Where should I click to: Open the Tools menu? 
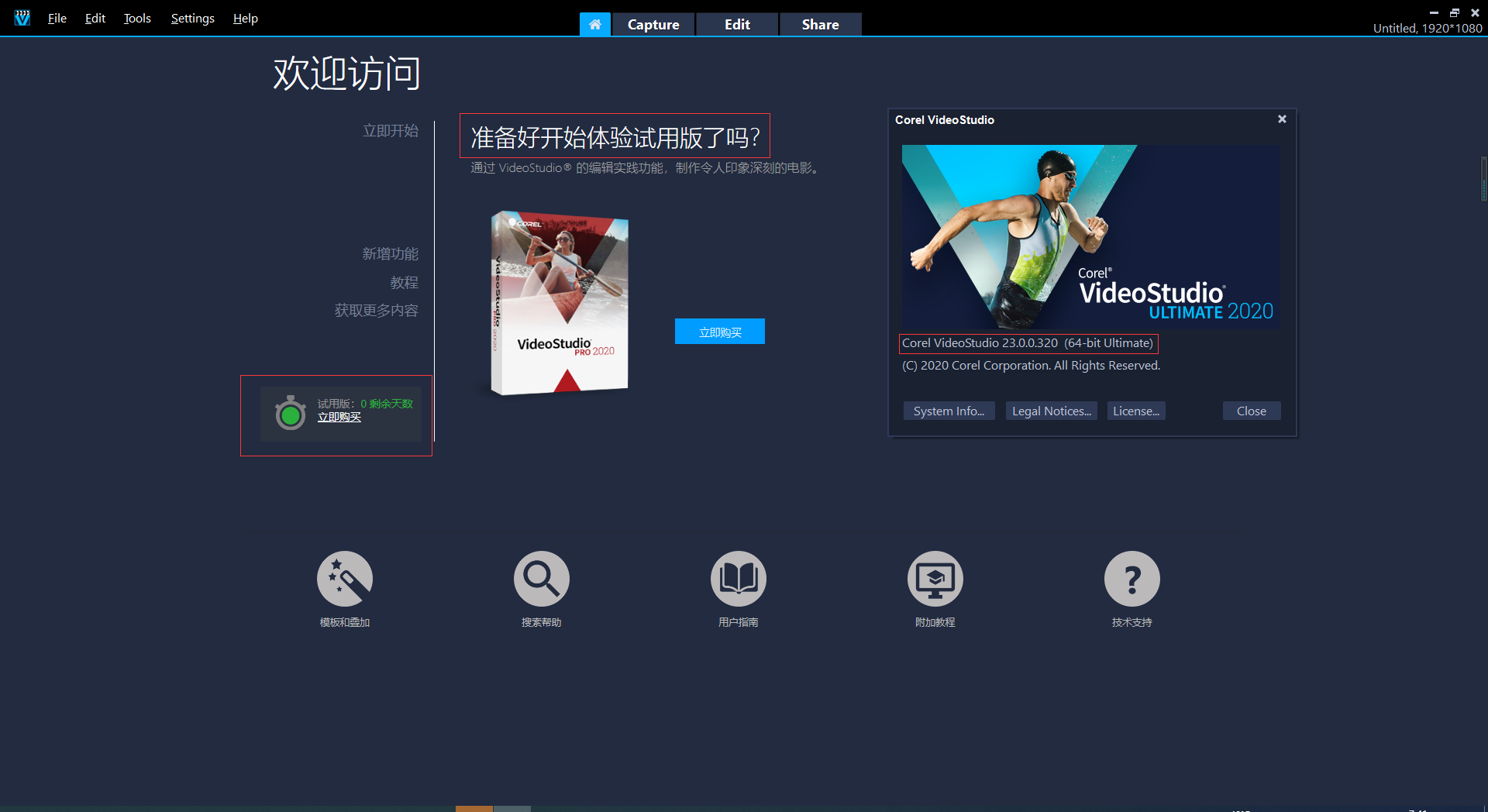click(x=137, y=19)
